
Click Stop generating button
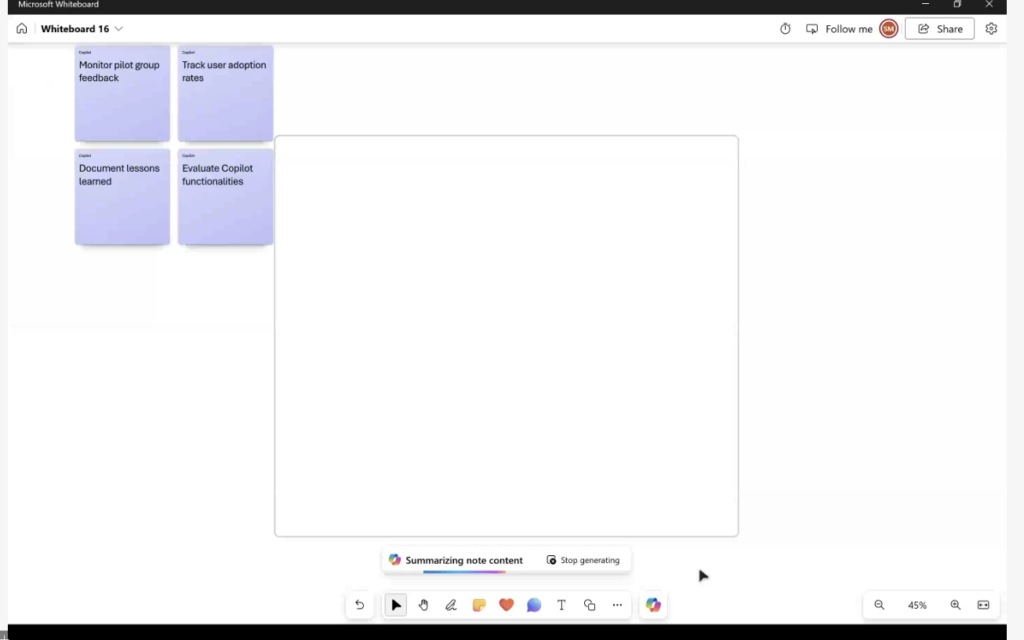coord(583,560)
